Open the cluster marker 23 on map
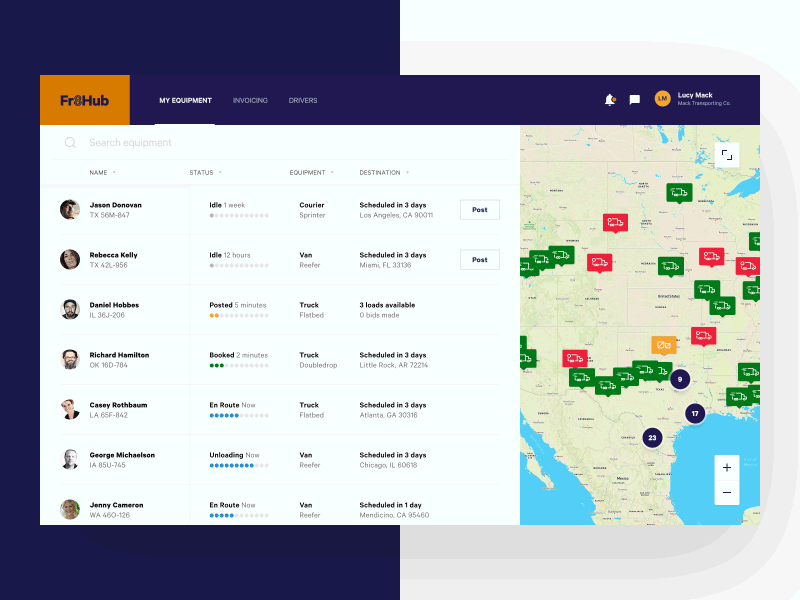This screenshot has height=600, width=800. [652, 437]
